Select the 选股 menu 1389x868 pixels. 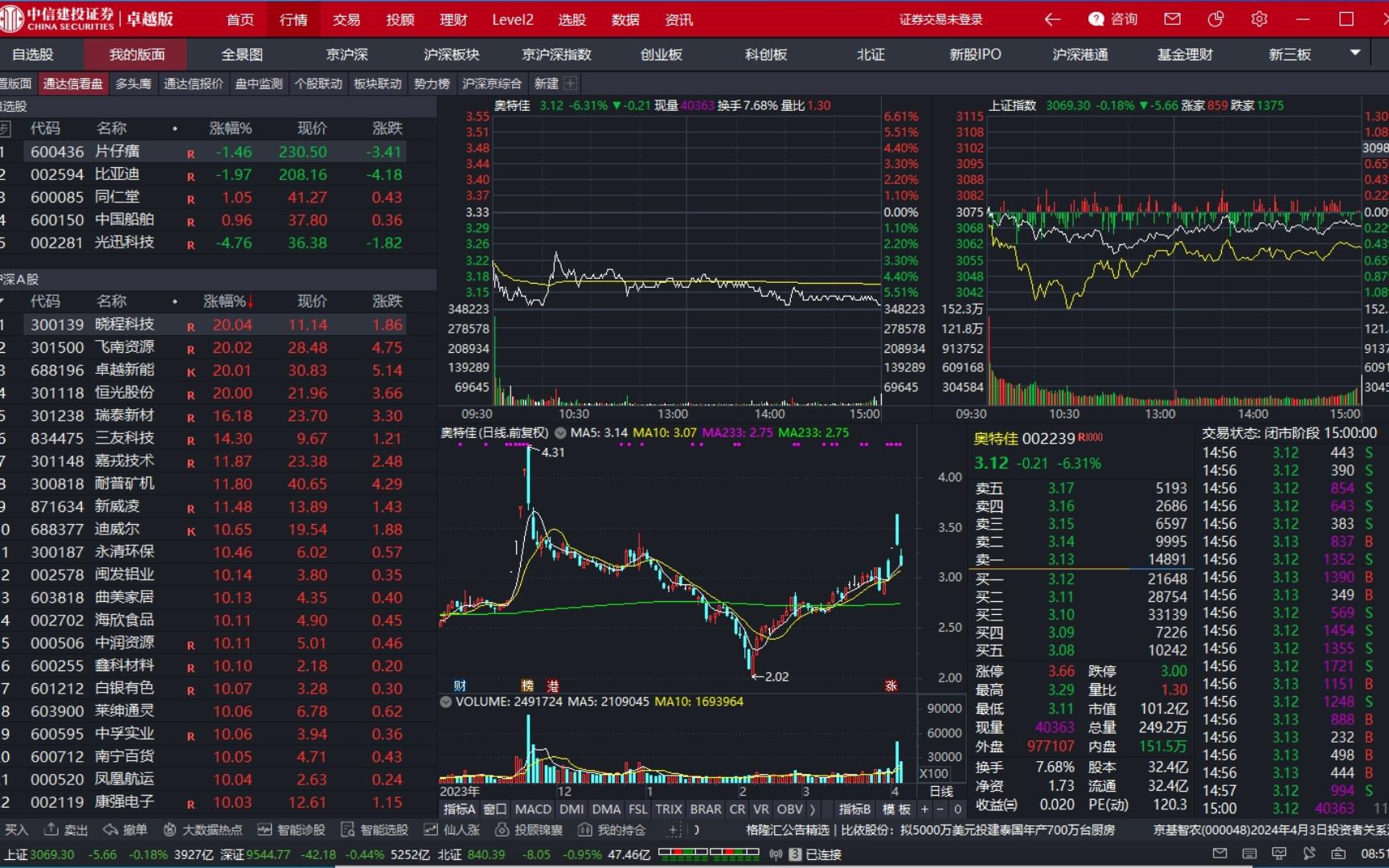tap(572, 19)
